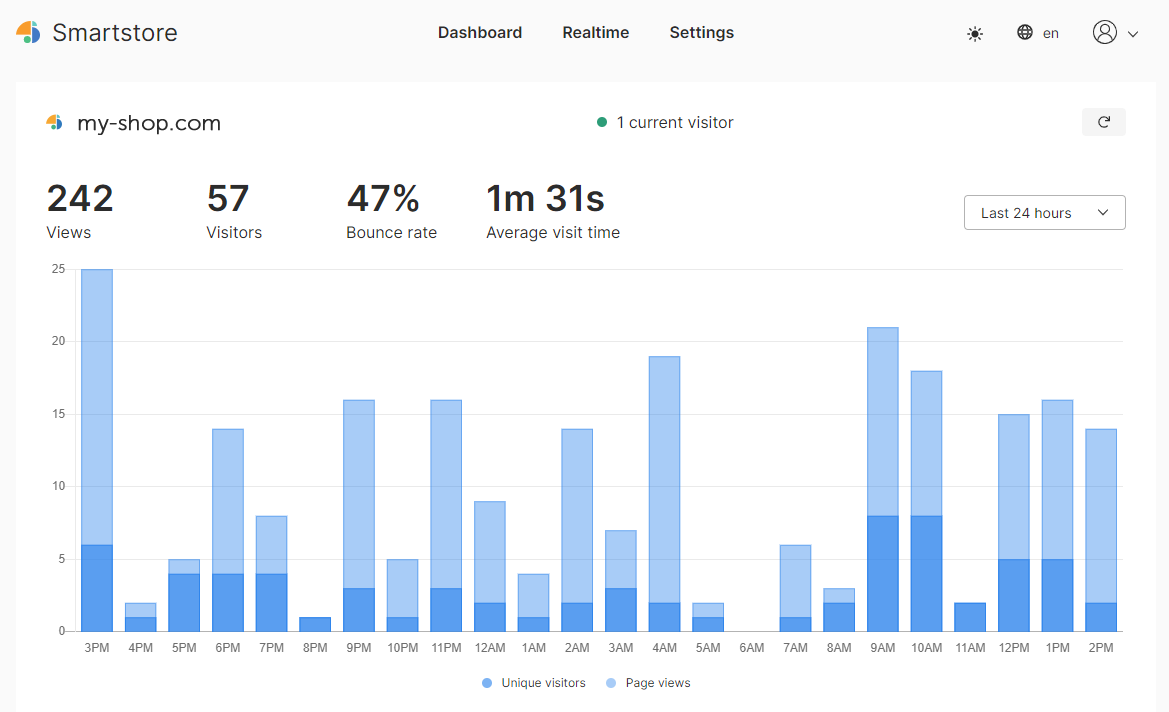Viewport: 1169px width, 712px height.
Task: Click the Smartstore logo icon
Action: coord(29,31)
